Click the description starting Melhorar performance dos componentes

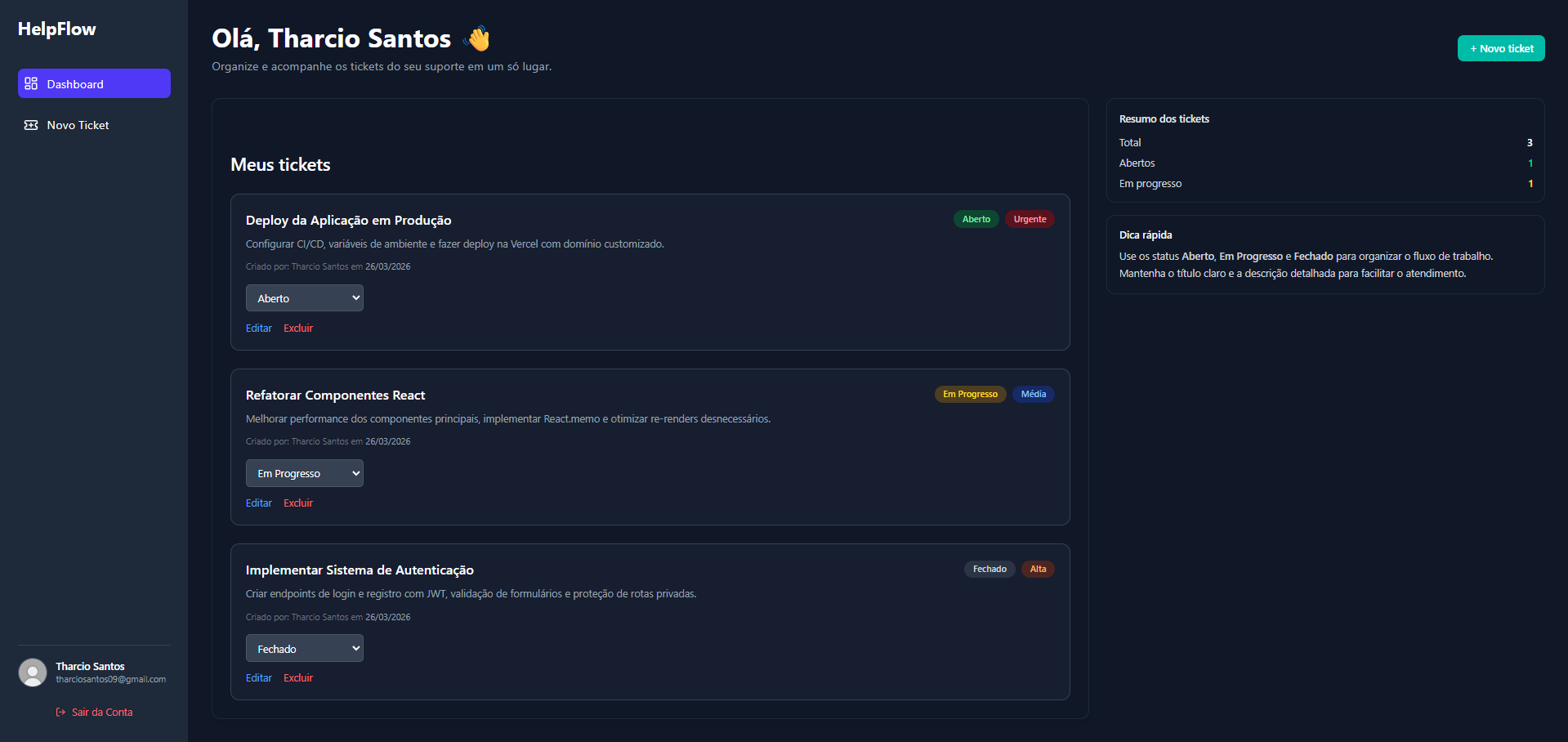[508, 418]
